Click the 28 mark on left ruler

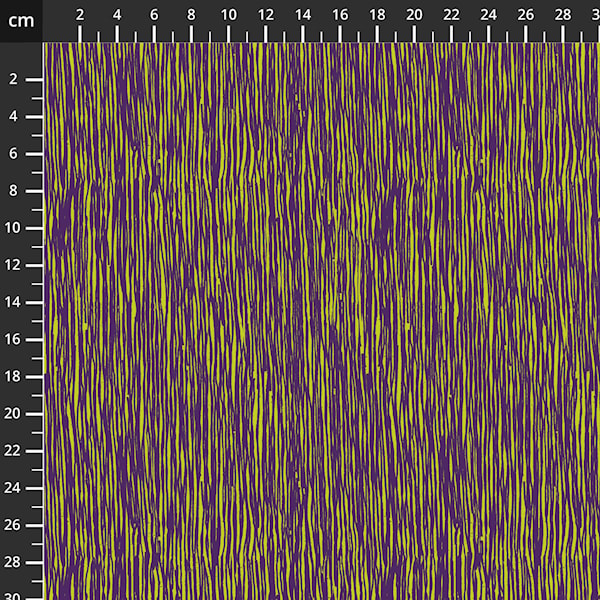coord(15,562)
